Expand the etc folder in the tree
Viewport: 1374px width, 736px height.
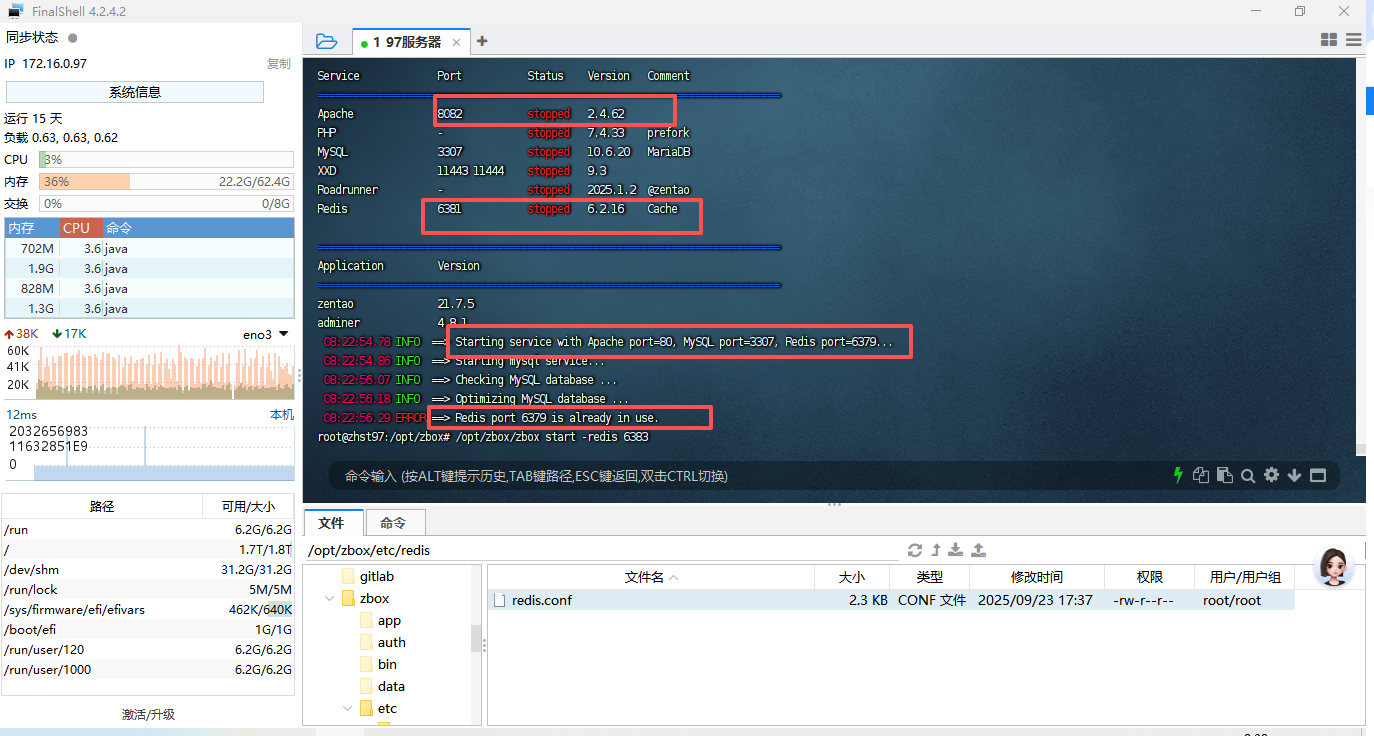[346, 707]
